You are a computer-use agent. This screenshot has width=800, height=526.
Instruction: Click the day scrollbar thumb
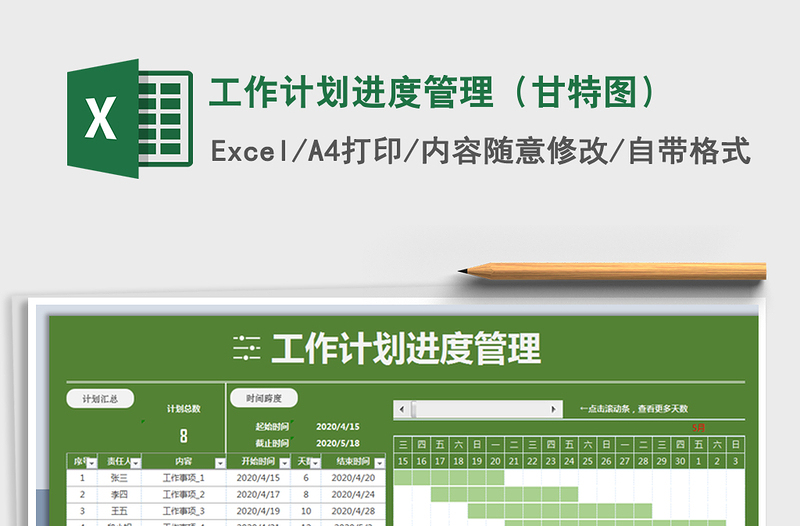414,409
